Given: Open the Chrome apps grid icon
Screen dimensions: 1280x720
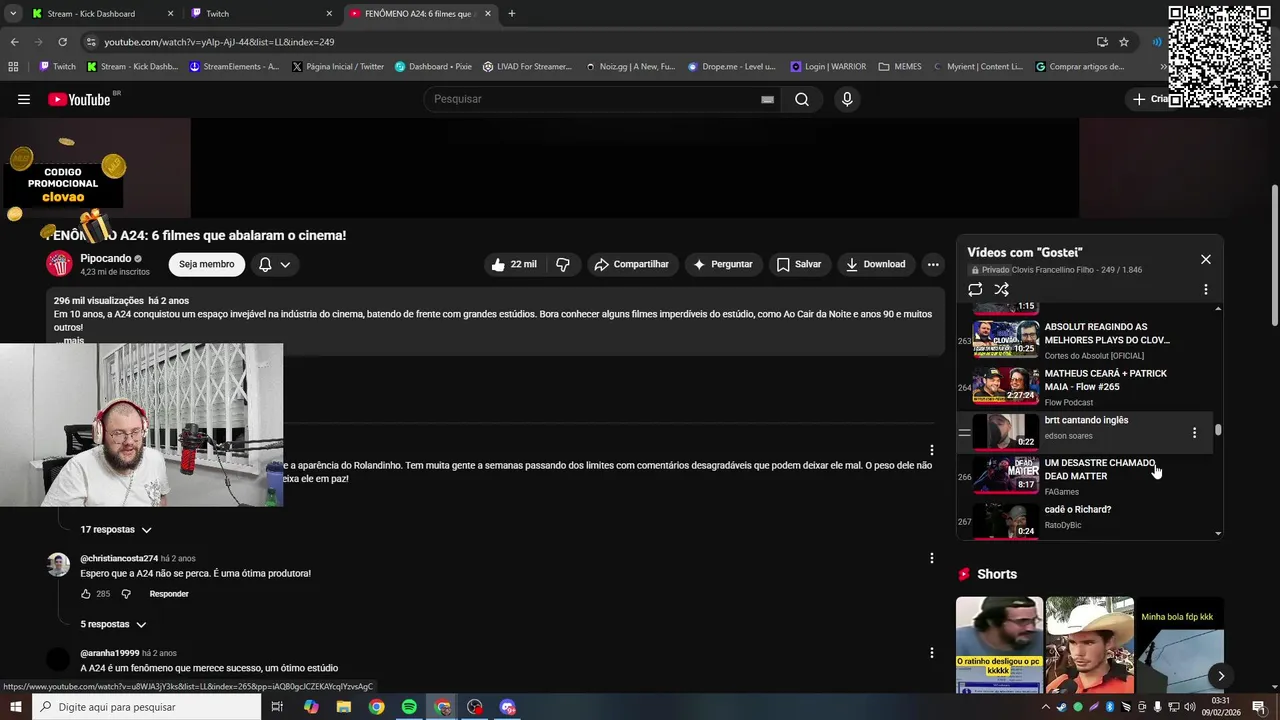Looking at the screenshot, I should (x=13, y=67).
